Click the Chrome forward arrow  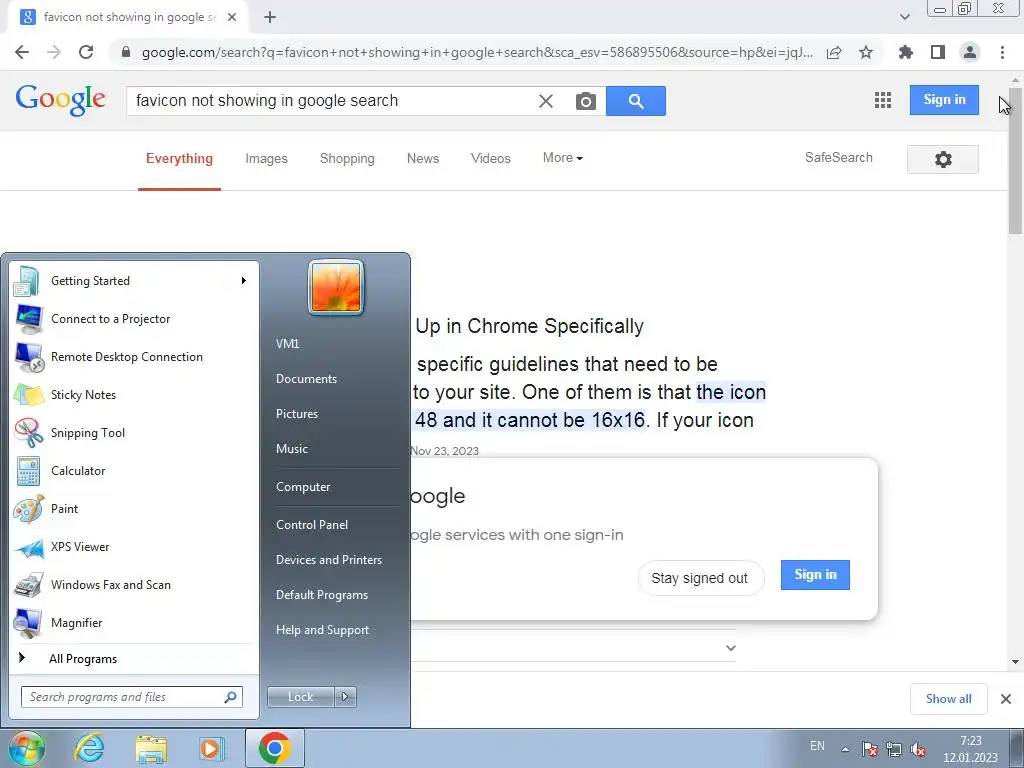(54, 52)
